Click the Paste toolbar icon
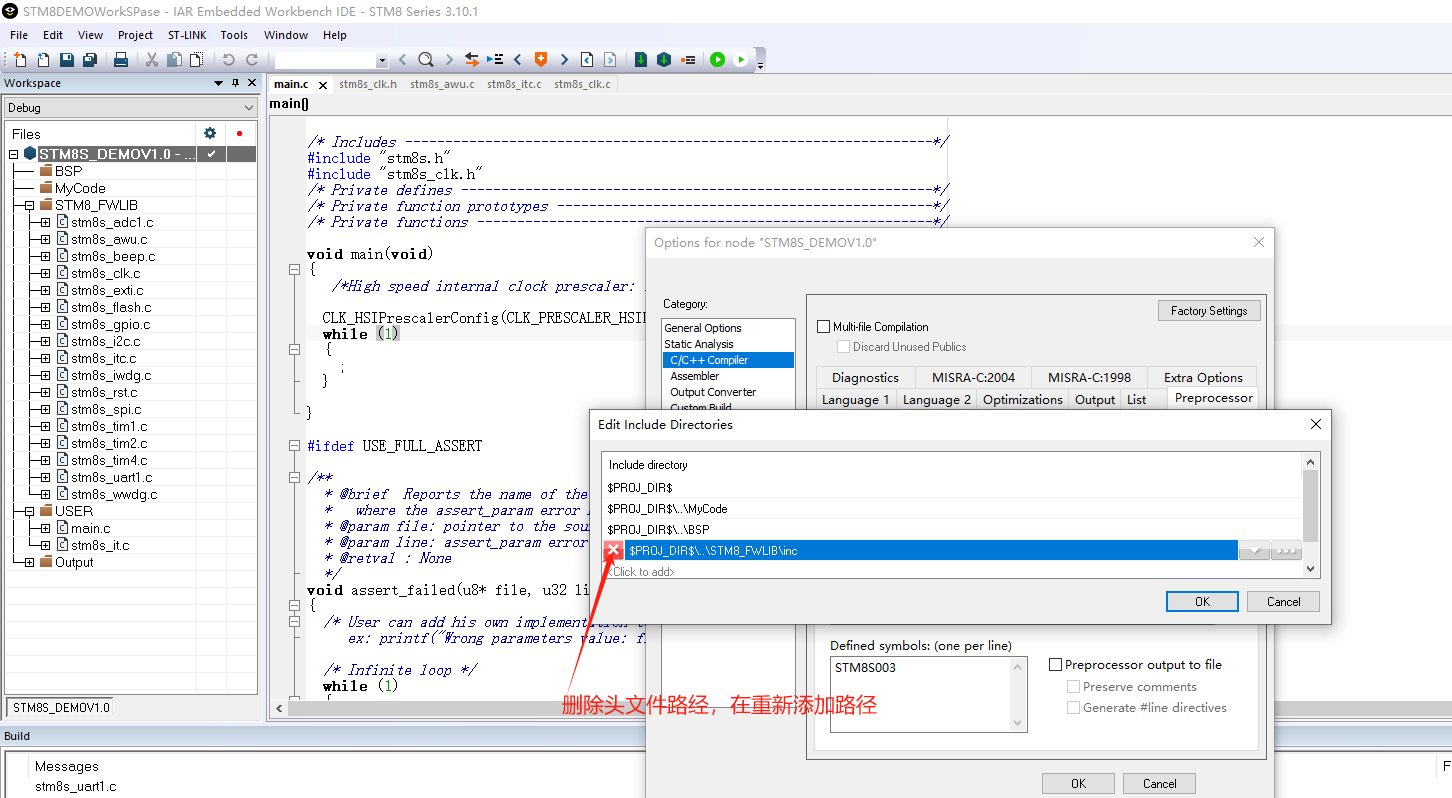Viewport: 1452px width, 798px height. click(196, 60)
